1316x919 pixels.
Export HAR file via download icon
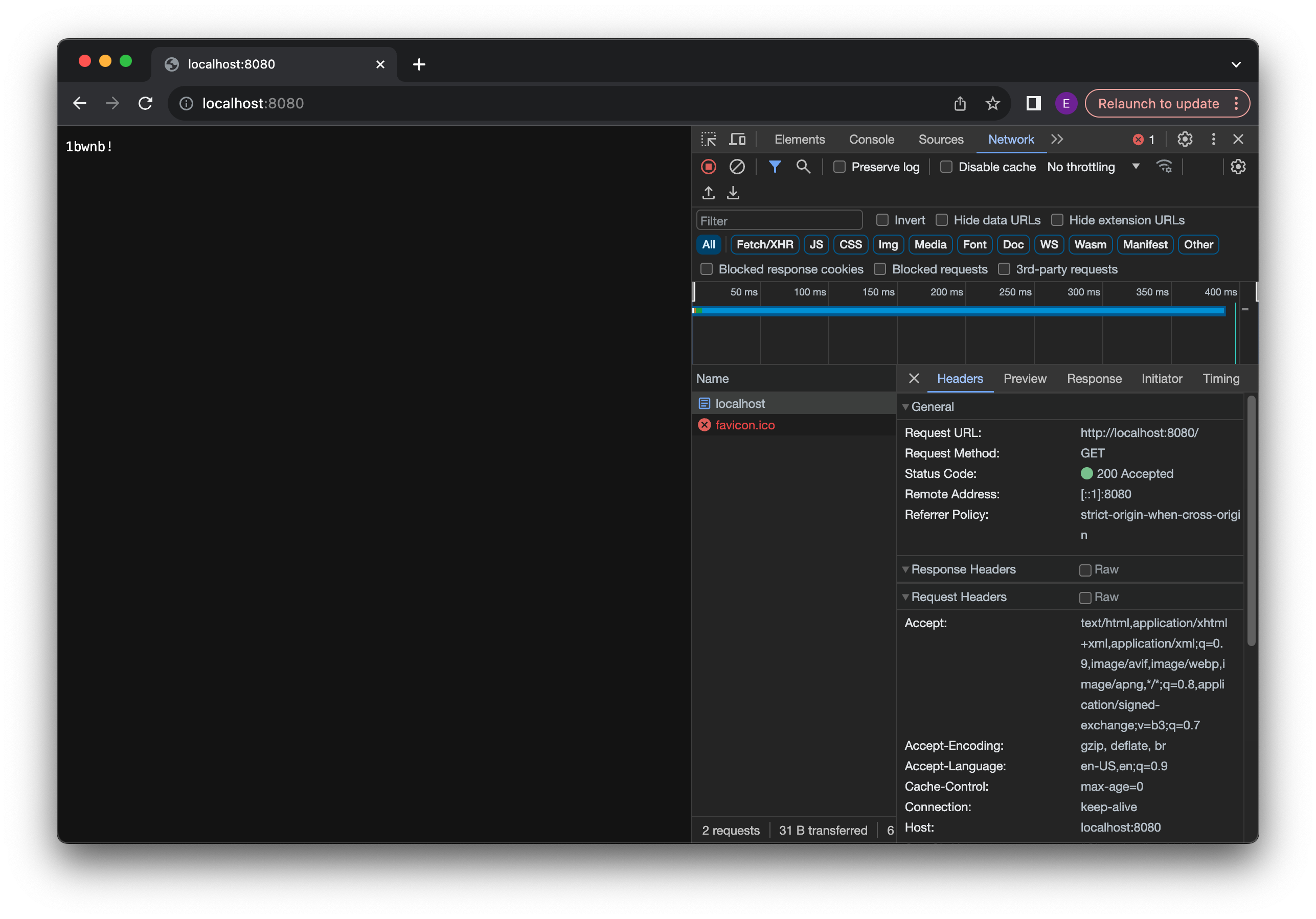coord(734,193)
